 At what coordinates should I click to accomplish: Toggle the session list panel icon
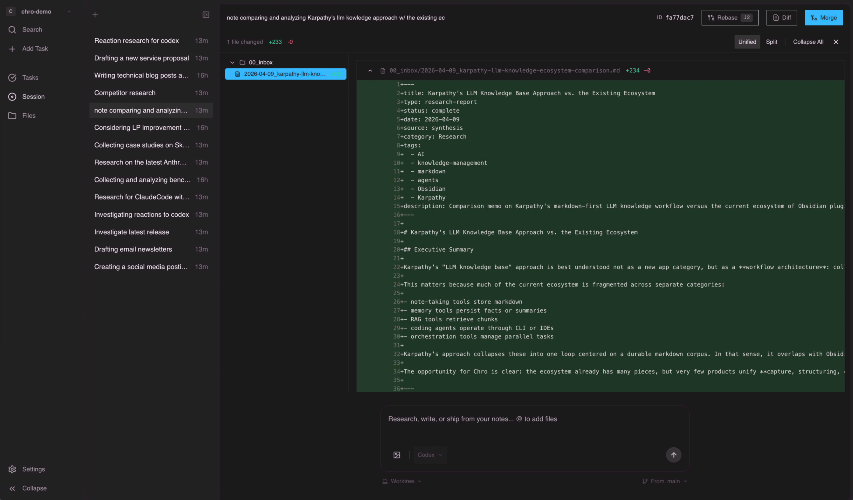tap(206, 15)
